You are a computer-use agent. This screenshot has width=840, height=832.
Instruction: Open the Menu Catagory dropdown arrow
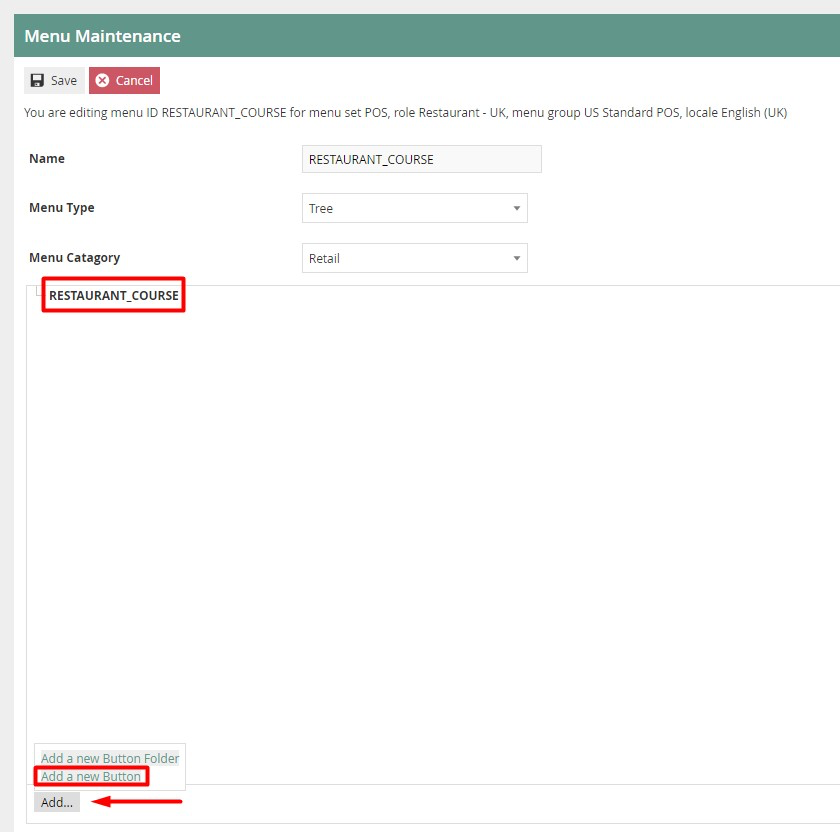518,258
